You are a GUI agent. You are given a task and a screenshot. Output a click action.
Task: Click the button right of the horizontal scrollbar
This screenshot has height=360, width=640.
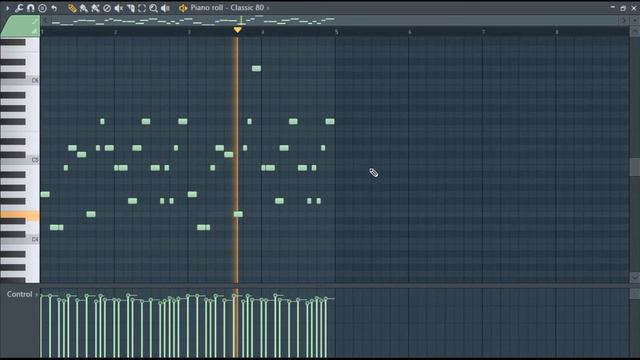coord(634,20)
